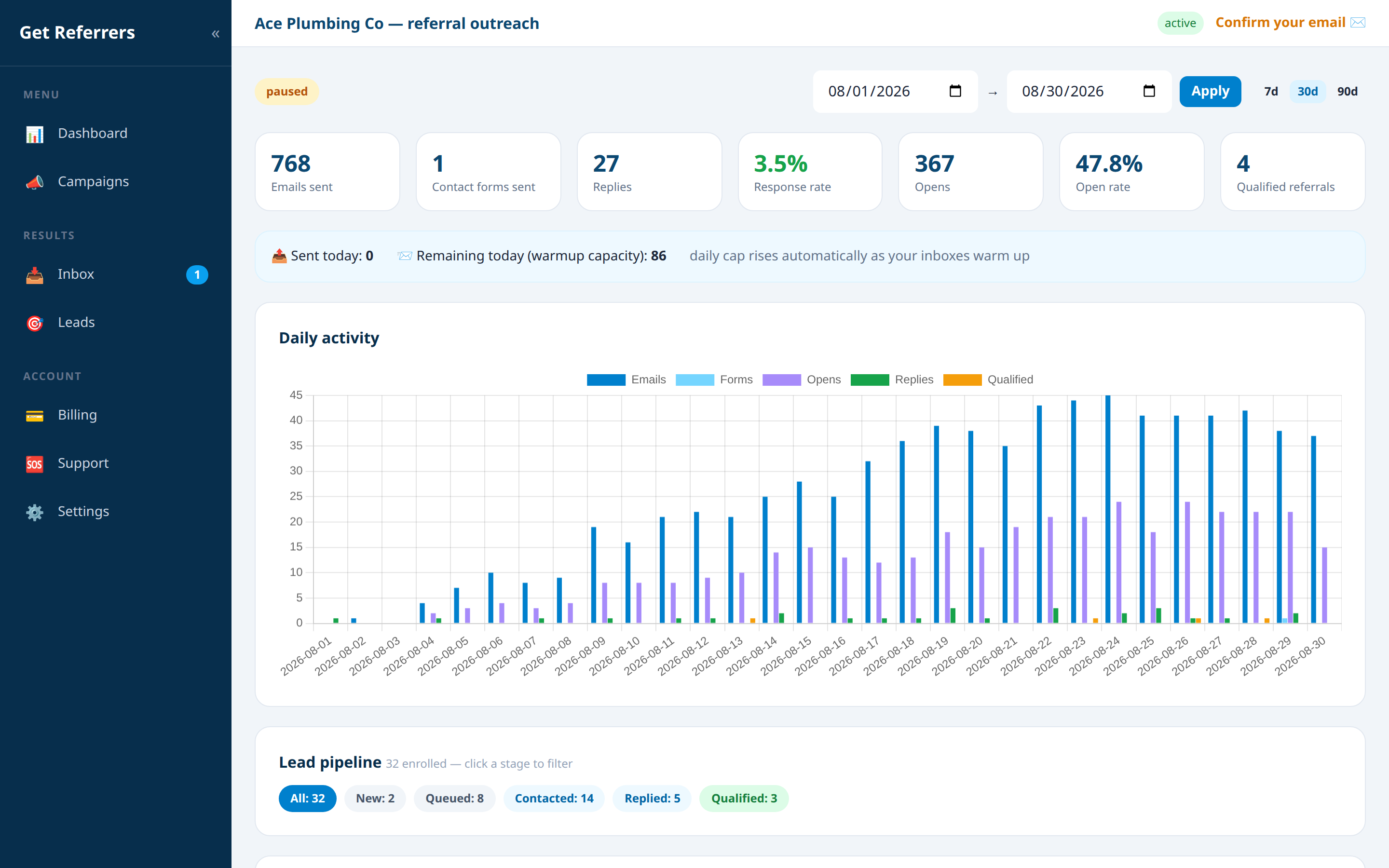Apply the selected date range

pyautogui.click(x=1210, y=91)
